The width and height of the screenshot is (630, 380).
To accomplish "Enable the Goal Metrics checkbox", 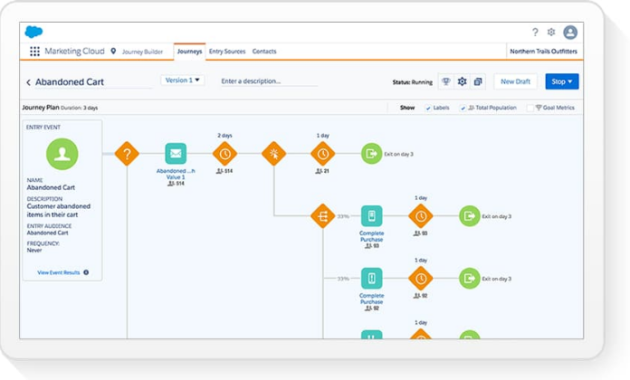I will coord(530,108).
